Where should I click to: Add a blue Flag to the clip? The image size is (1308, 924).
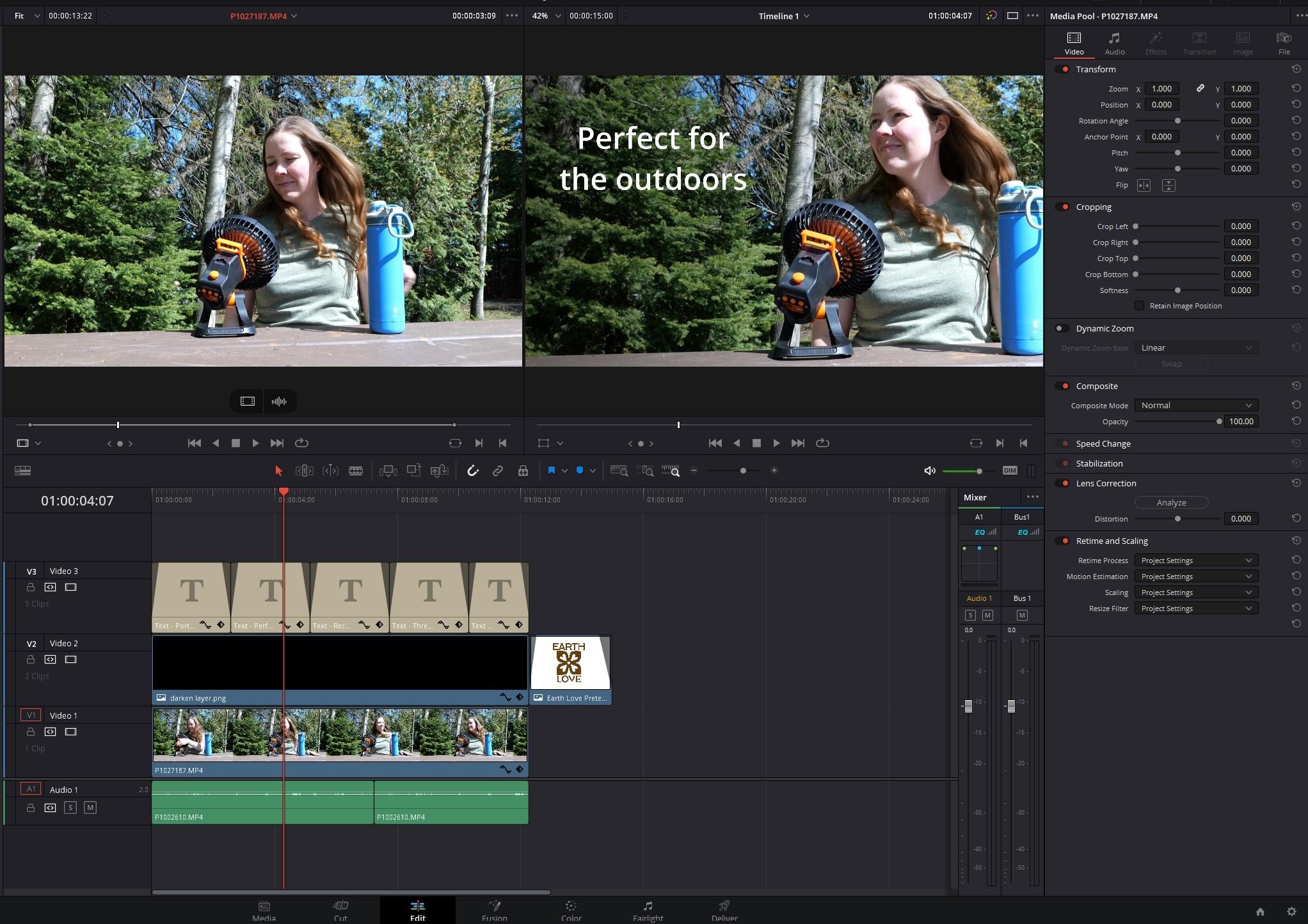pyautogui.click(x=551, y=470)
